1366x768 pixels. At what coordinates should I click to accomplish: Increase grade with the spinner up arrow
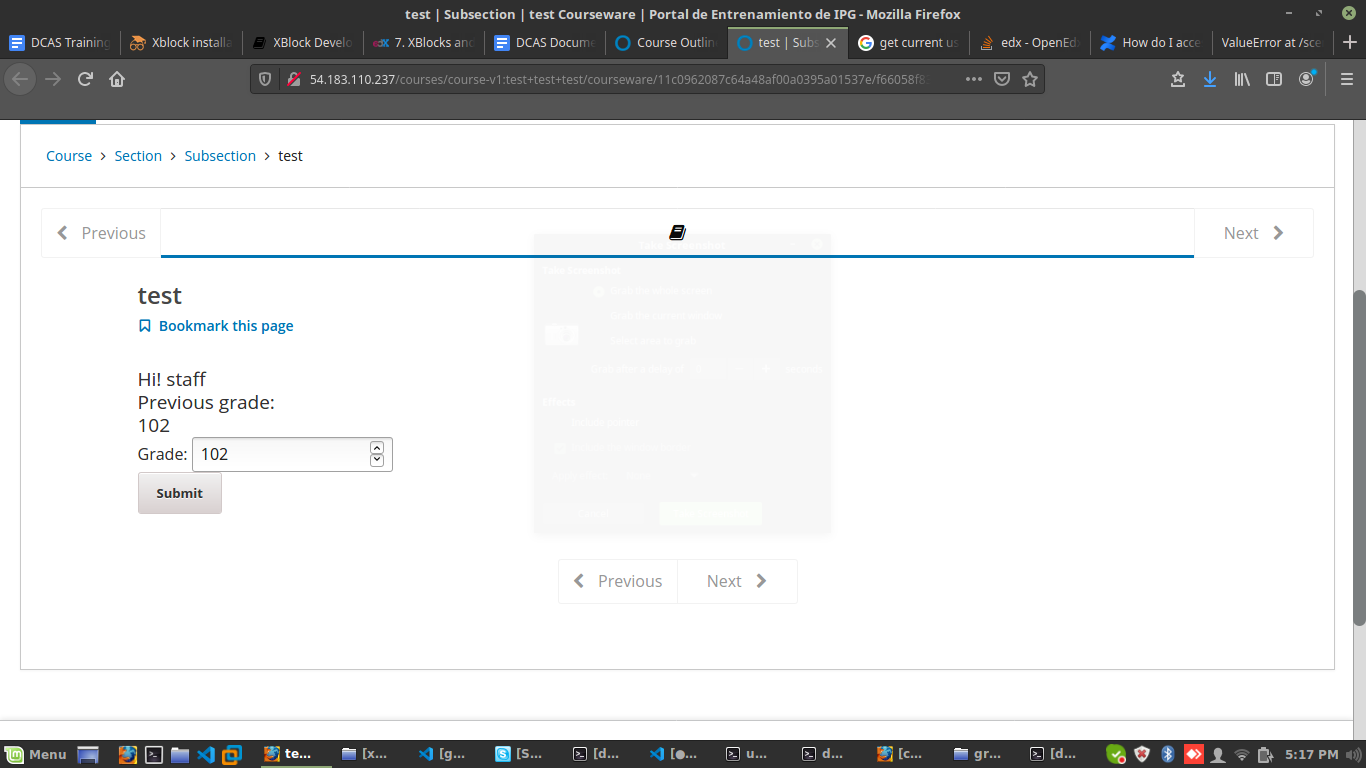tap(377, 448)
